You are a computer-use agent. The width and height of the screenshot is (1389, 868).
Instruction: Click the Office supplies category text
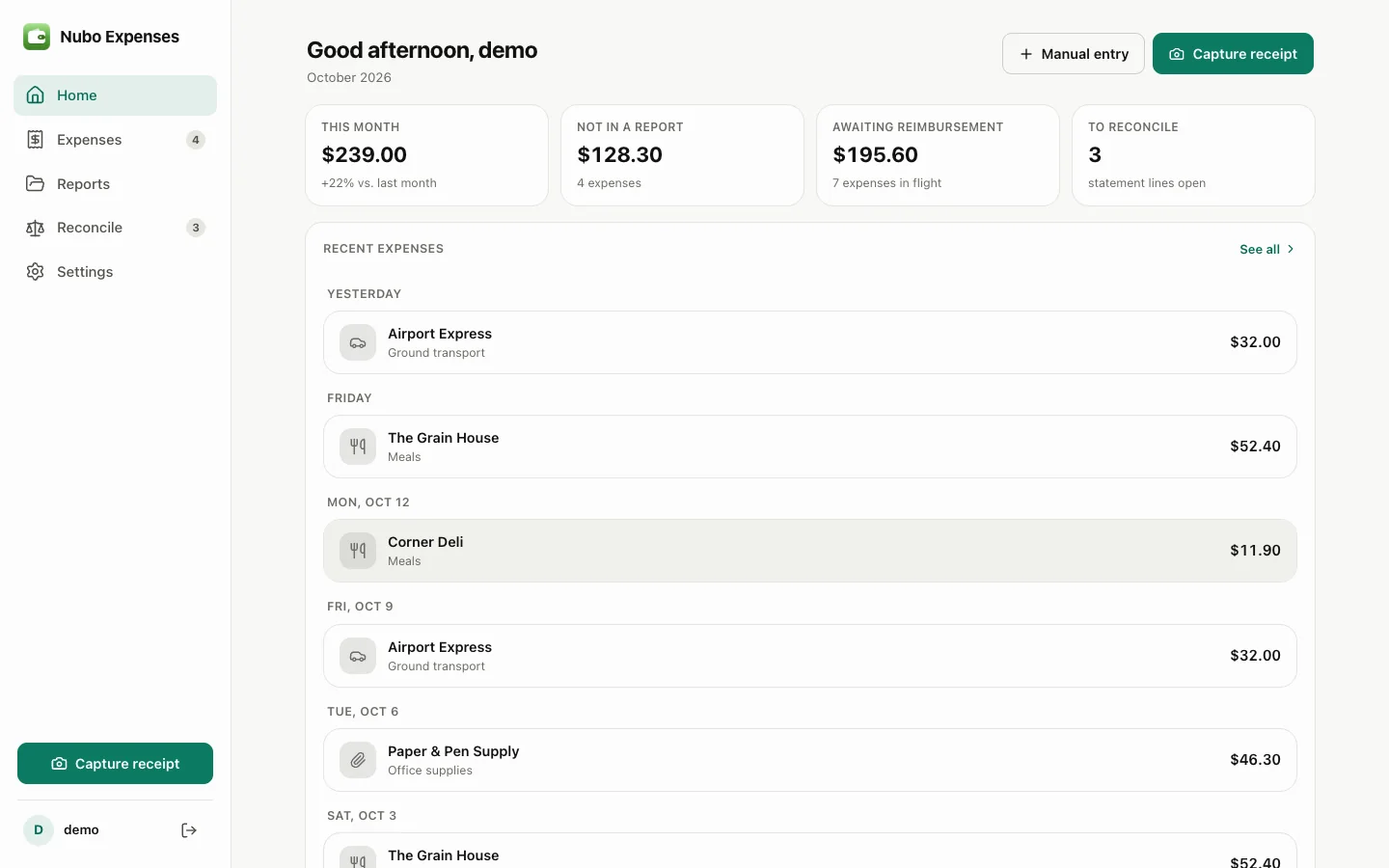pos(430,771)
